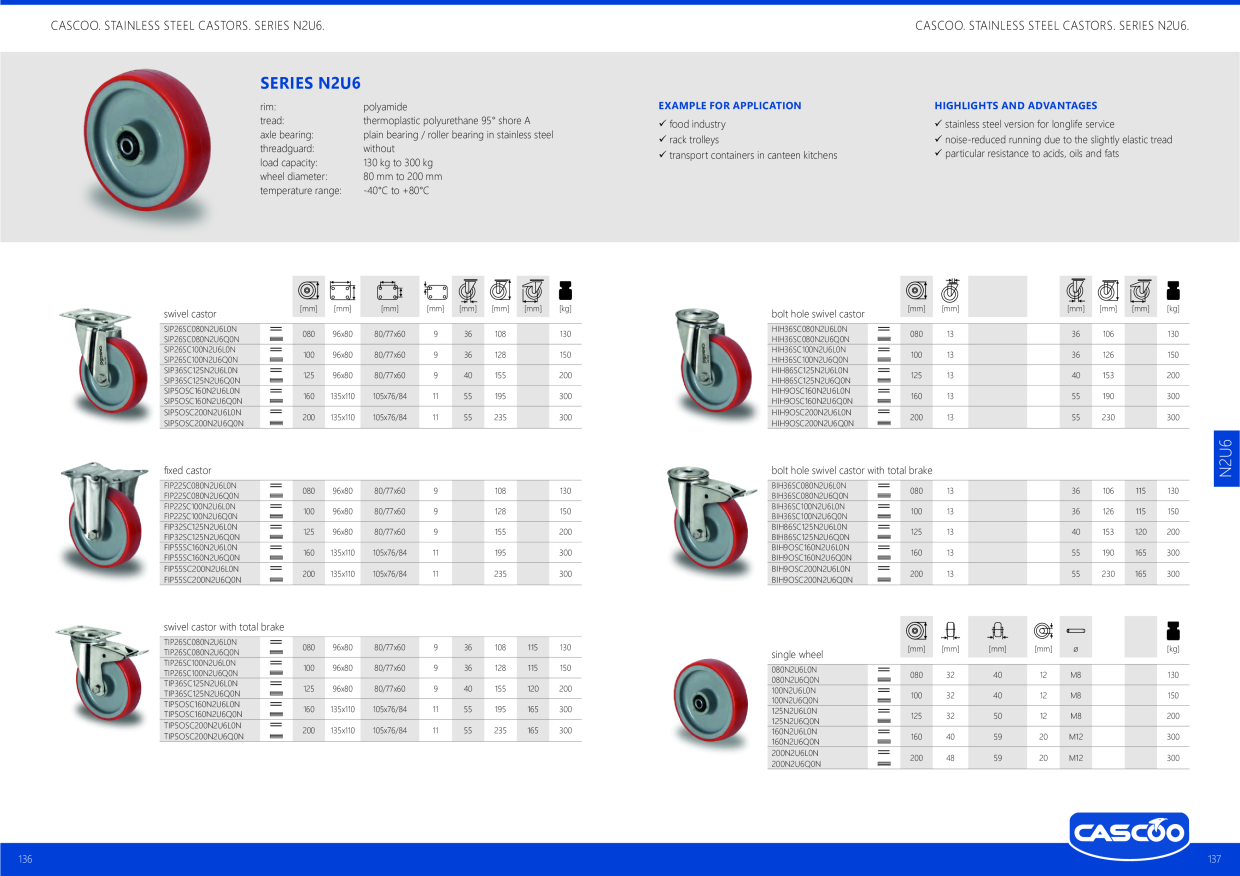Click the 'fixed castor' table title
The width and height of the screenshot is (1240, 876).
[x=188, y=470]
